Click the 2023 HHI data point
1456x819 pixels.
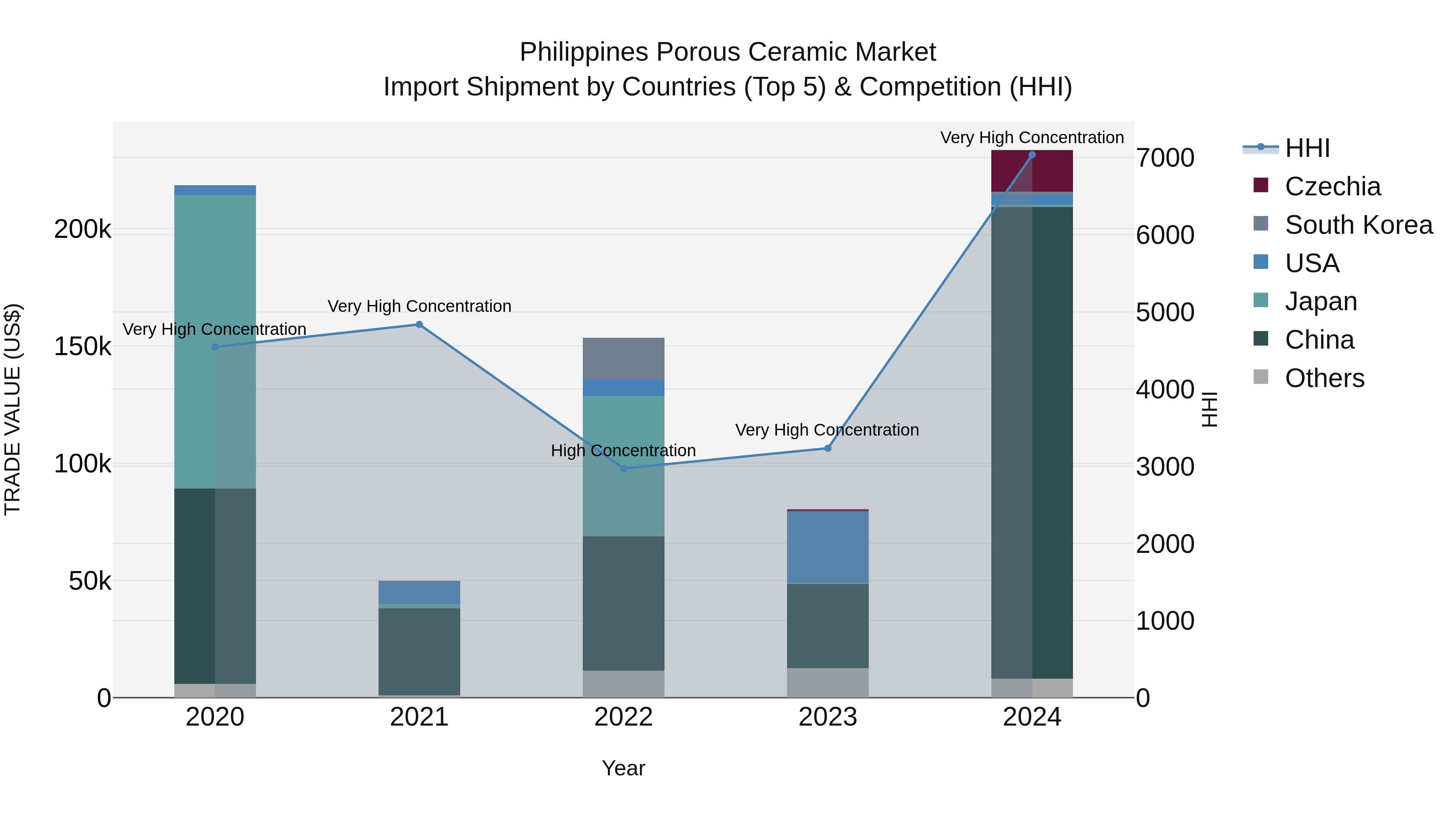[x=828, y=448]
